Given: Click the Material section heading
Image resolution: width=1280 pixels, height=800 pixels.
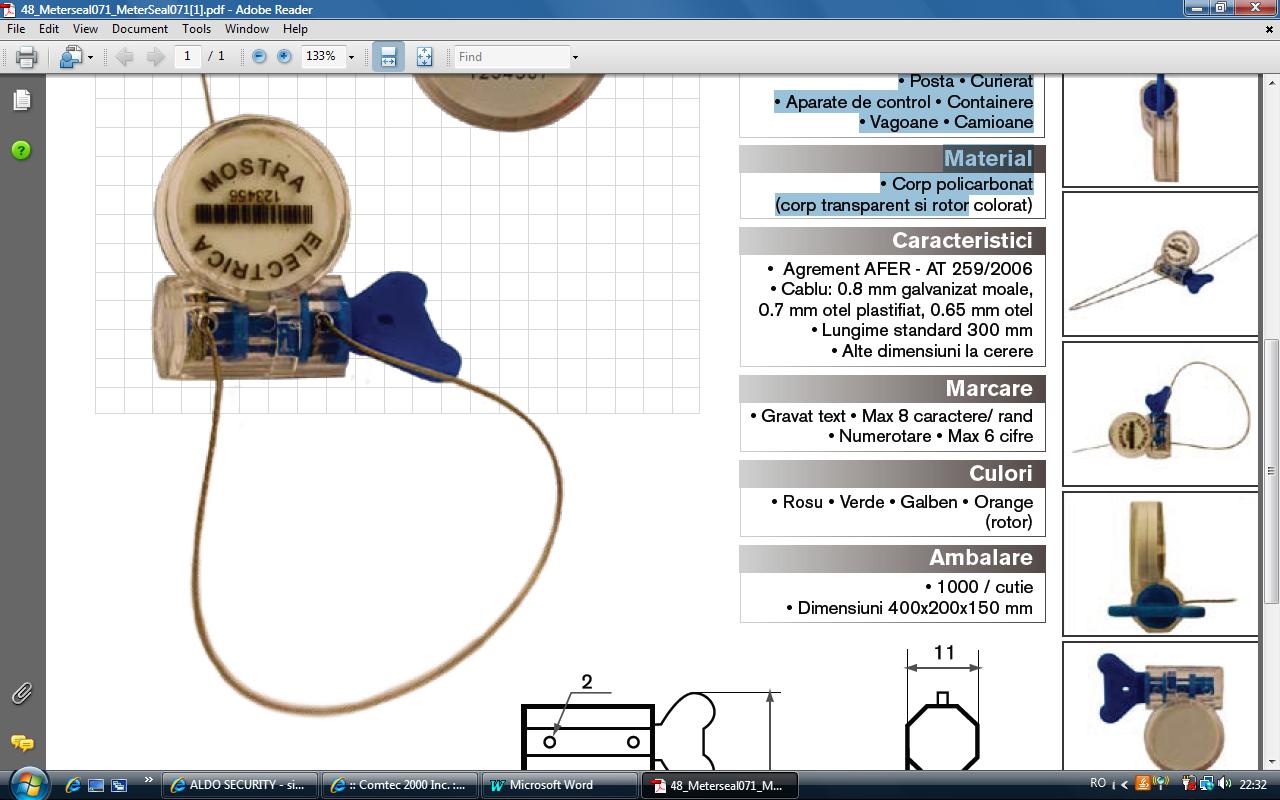Looking at the screenshot, I should click(x=988, y=158).
